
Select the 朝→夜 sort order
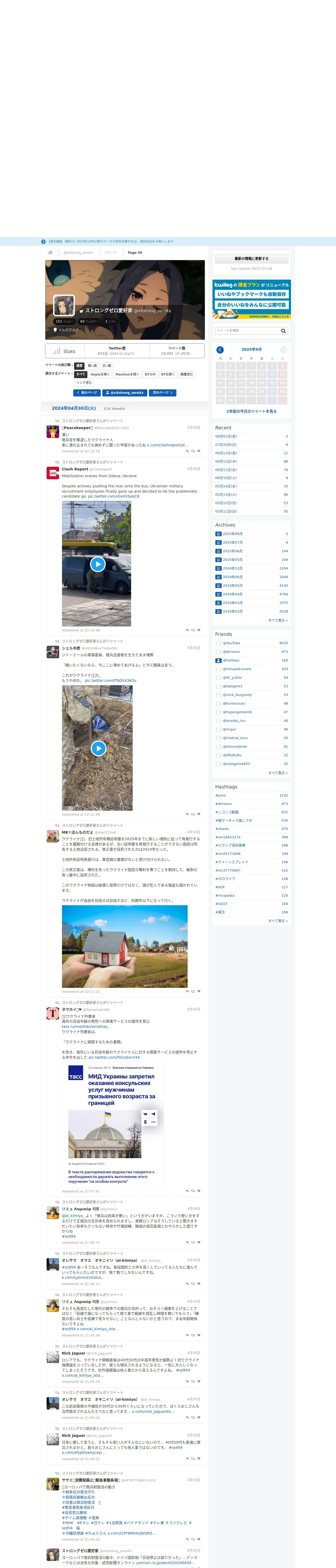tap(92, 366)
